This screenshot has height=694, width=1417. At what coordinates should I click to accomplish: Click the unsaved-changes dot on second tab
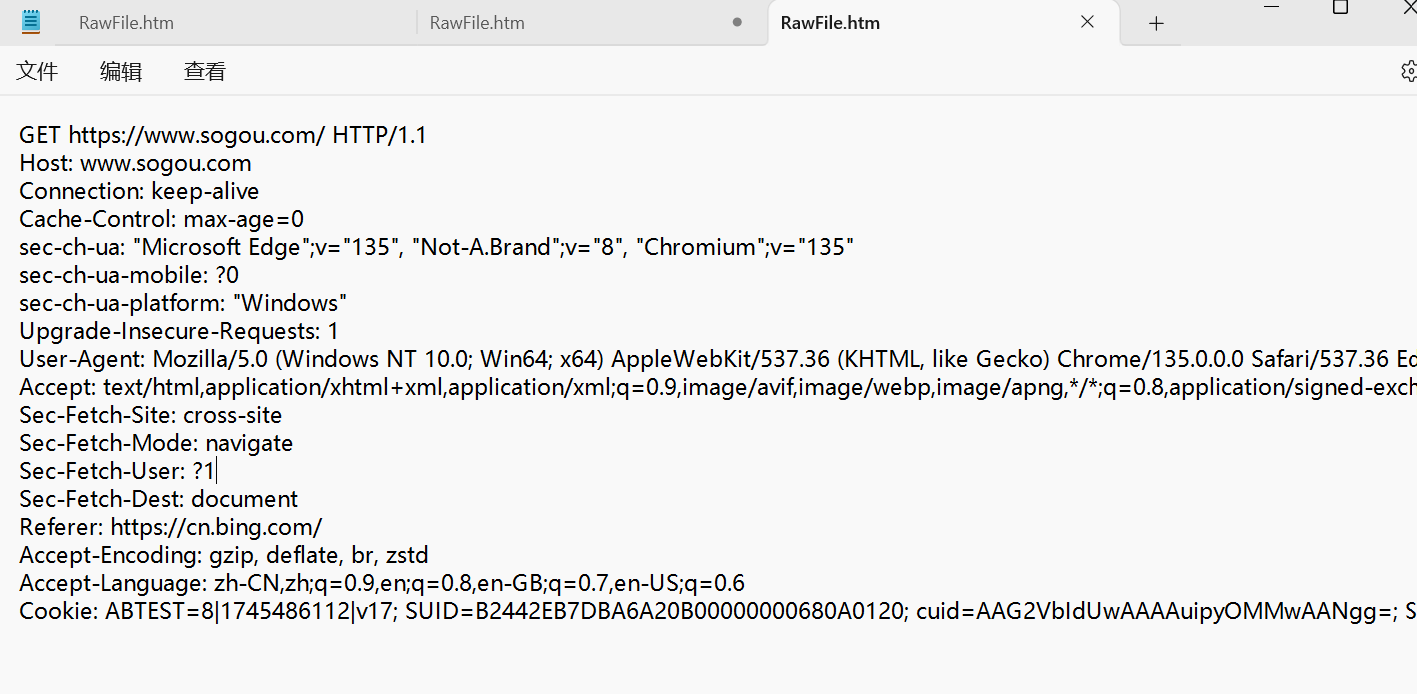click(737, 22)
